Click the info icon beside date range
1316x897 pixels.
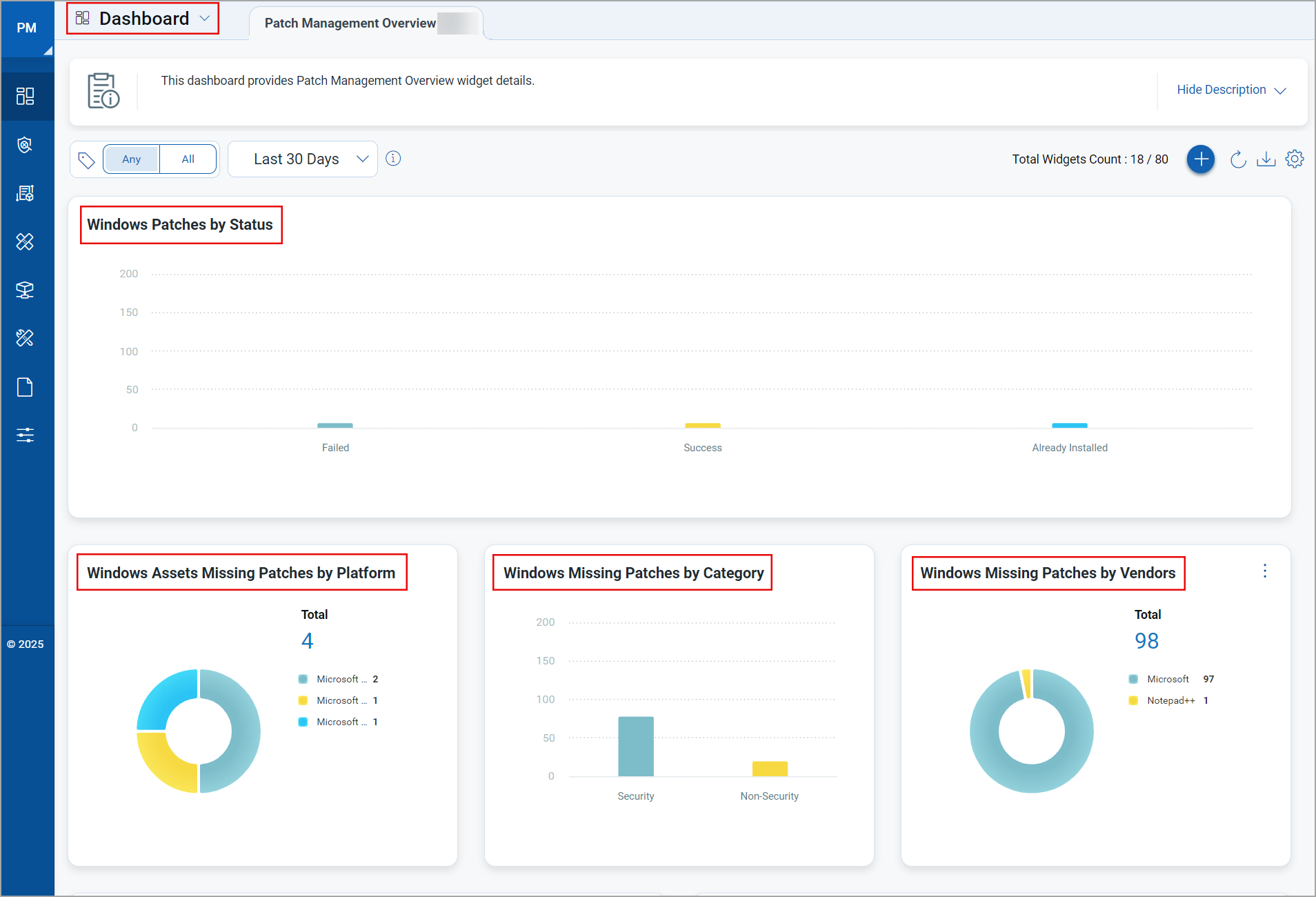[393, 159]
